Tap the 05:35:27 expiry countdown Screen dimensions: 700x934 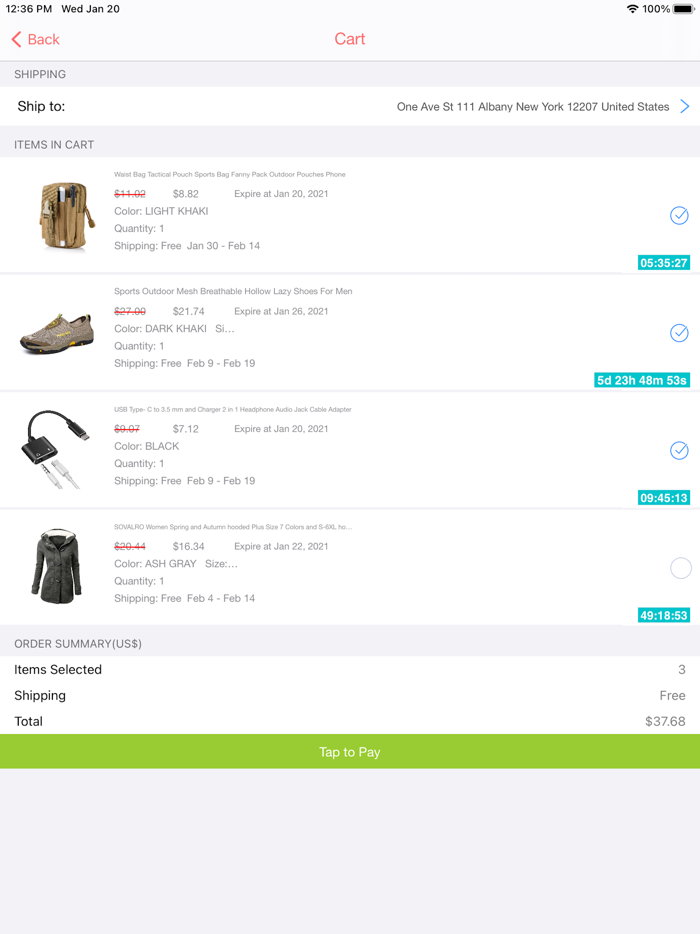point(663,262)
